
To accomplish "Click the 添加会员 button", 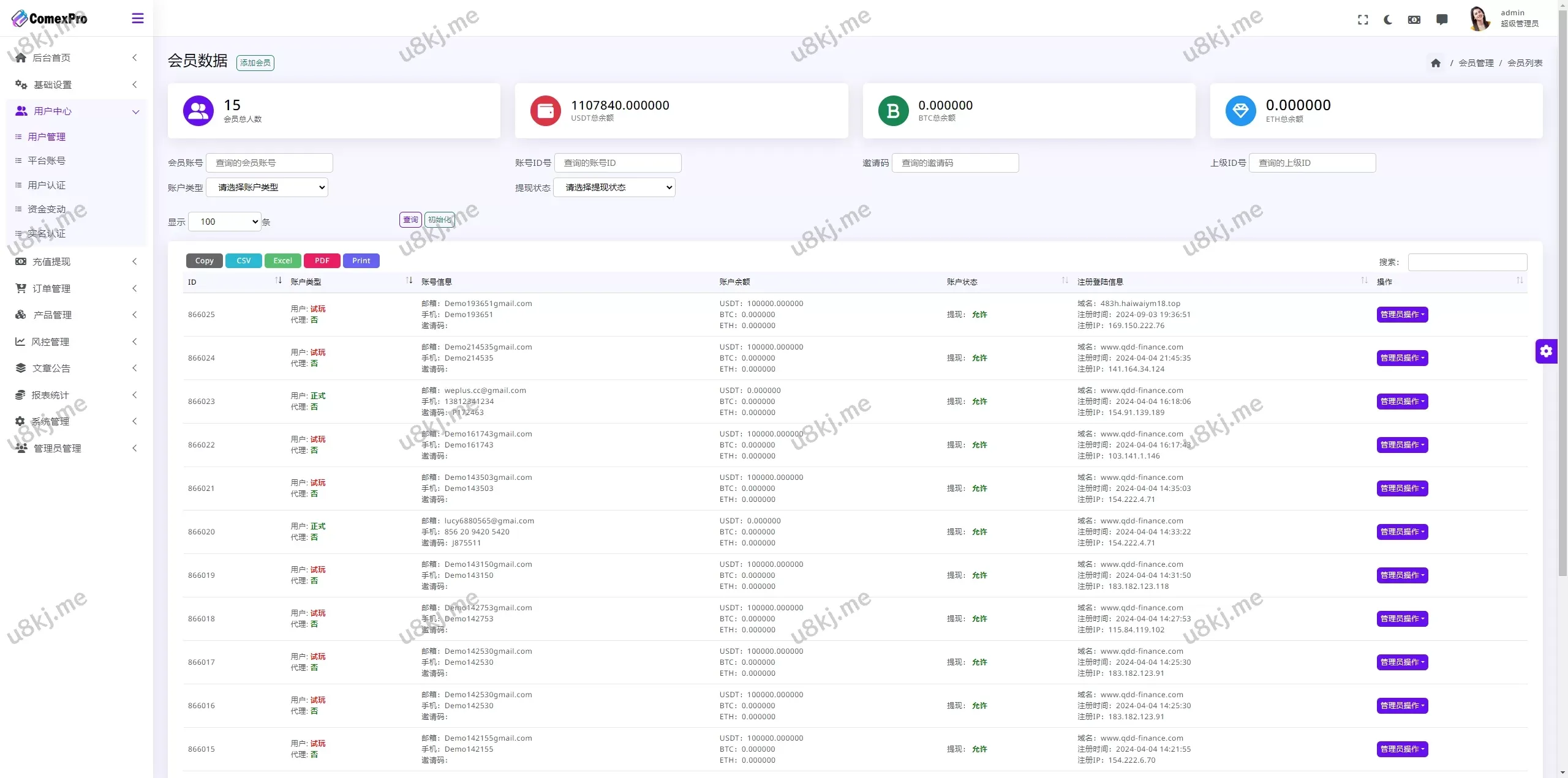I will (255, 62).
